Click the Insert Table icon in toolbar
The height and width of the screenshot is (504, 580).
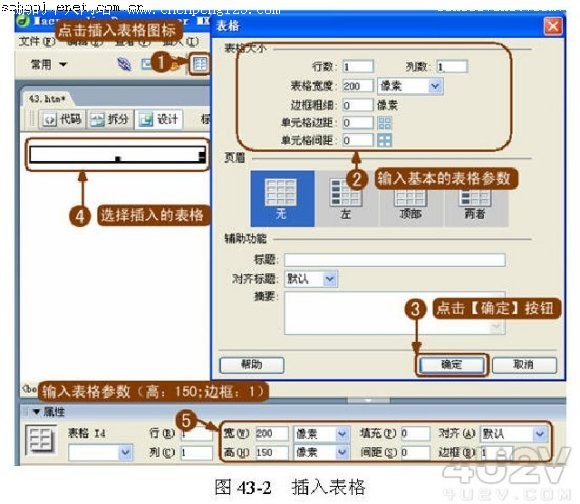[x=200, y=64]
